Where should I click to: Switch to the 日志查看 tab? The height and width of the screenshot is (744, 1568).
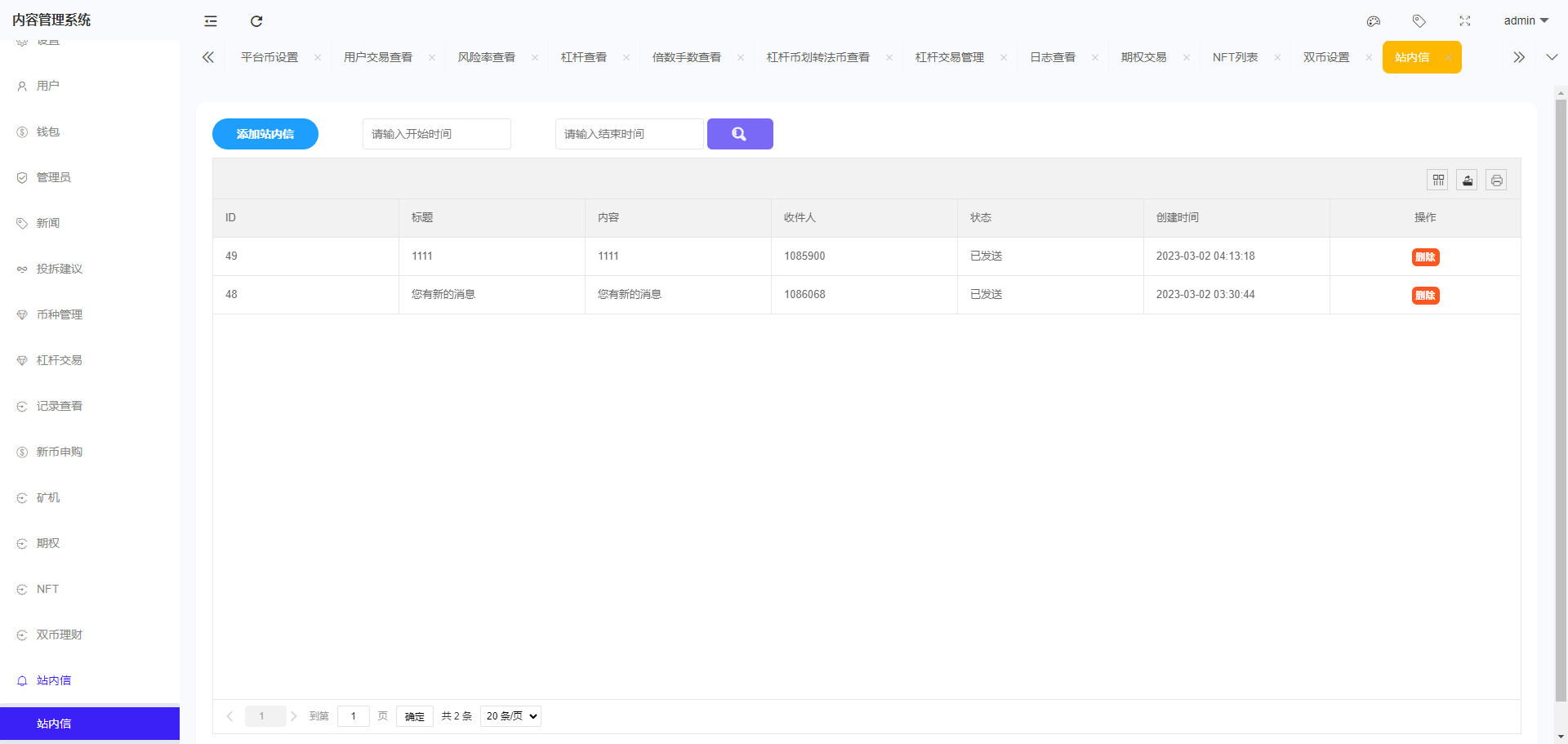1053,57
